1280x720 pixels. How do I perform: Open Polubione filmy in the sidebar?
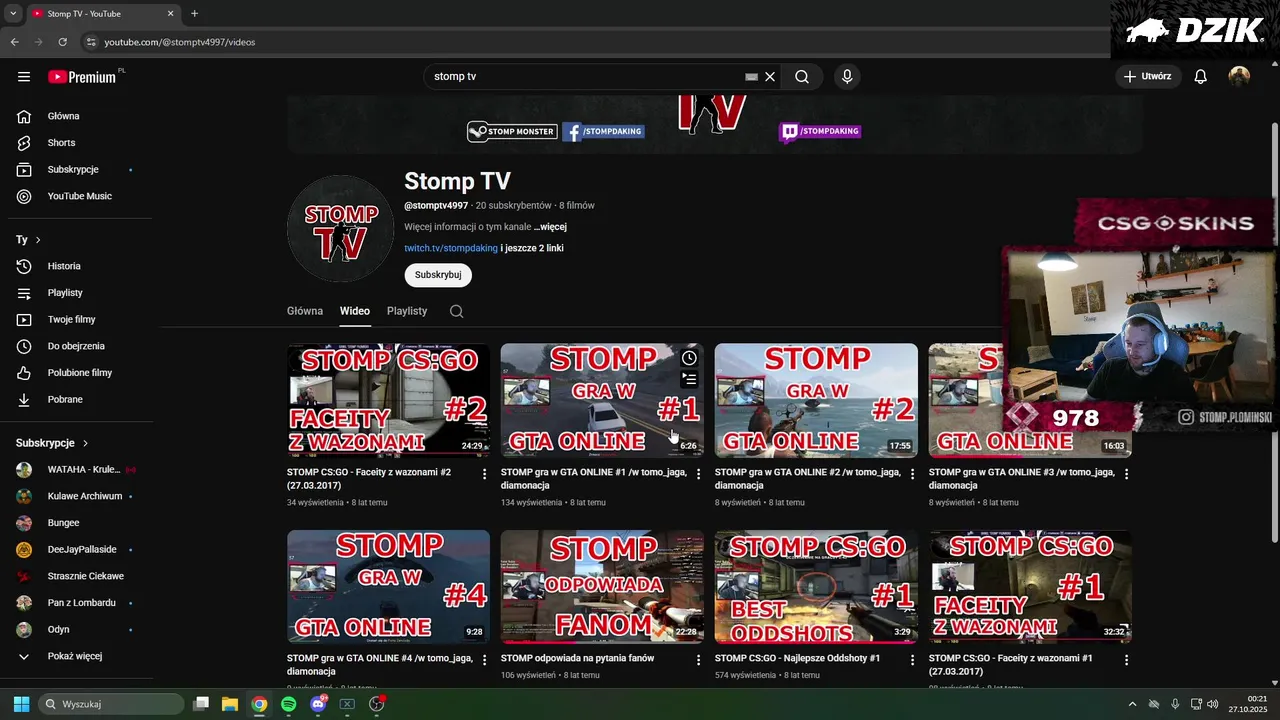pyautogui.click(x=78, y=373)
